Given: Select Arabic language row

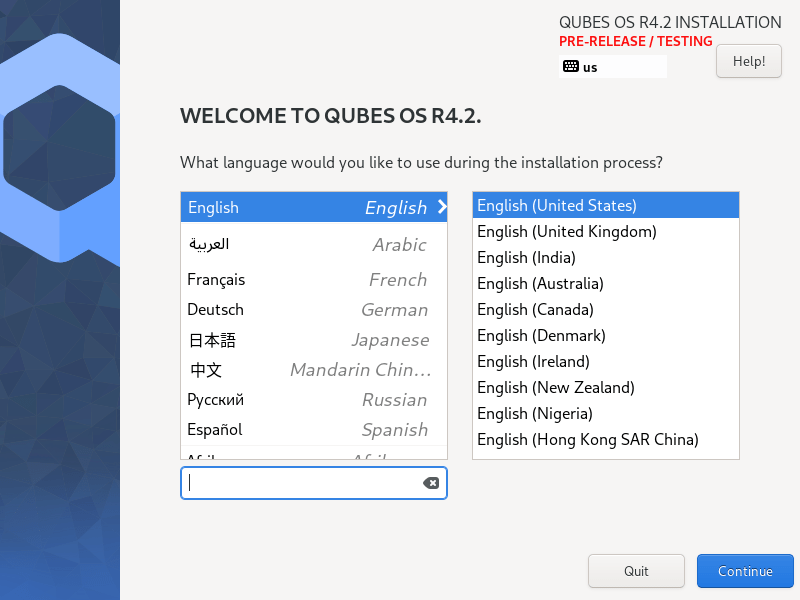Looking at the screenshot, I should [x=314, y=244].
